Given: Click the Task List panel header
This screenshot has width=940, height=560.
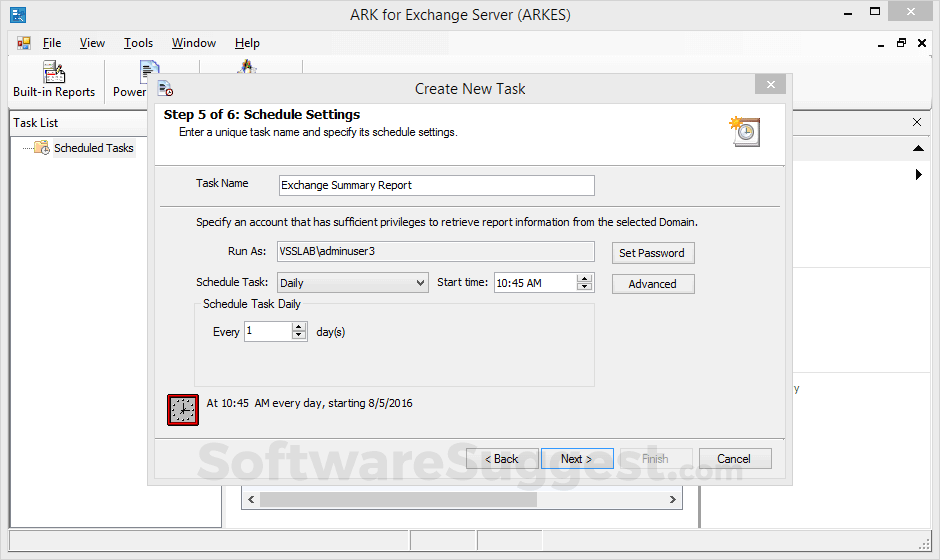Looking at the screenshot, I should point(80,123).
